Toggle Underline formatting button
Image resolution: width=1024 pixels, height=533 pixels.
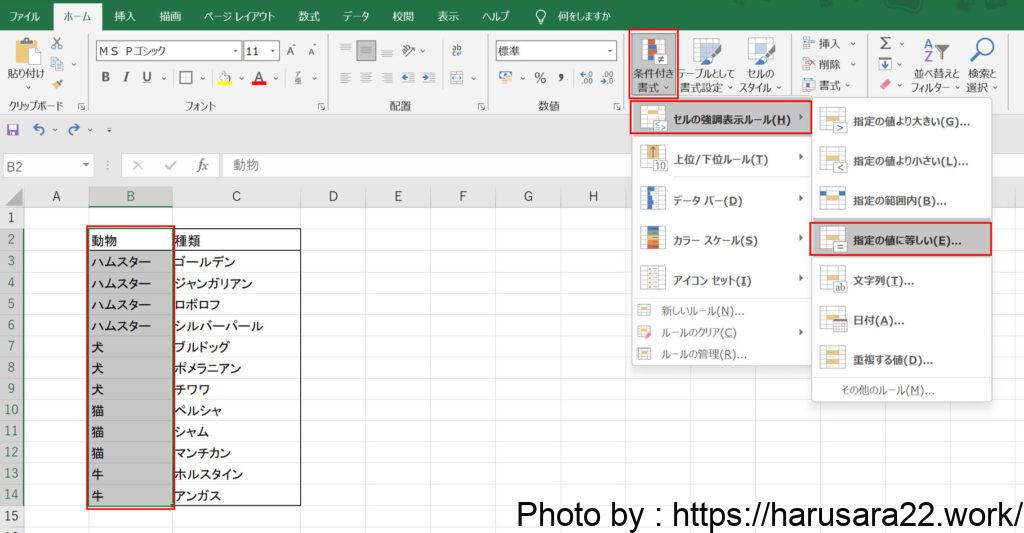(x=147, y=78)
